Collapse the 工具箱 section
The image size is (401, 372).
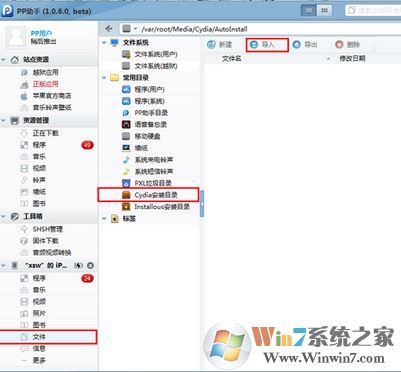pyautogui.click(x=4, y=217)
